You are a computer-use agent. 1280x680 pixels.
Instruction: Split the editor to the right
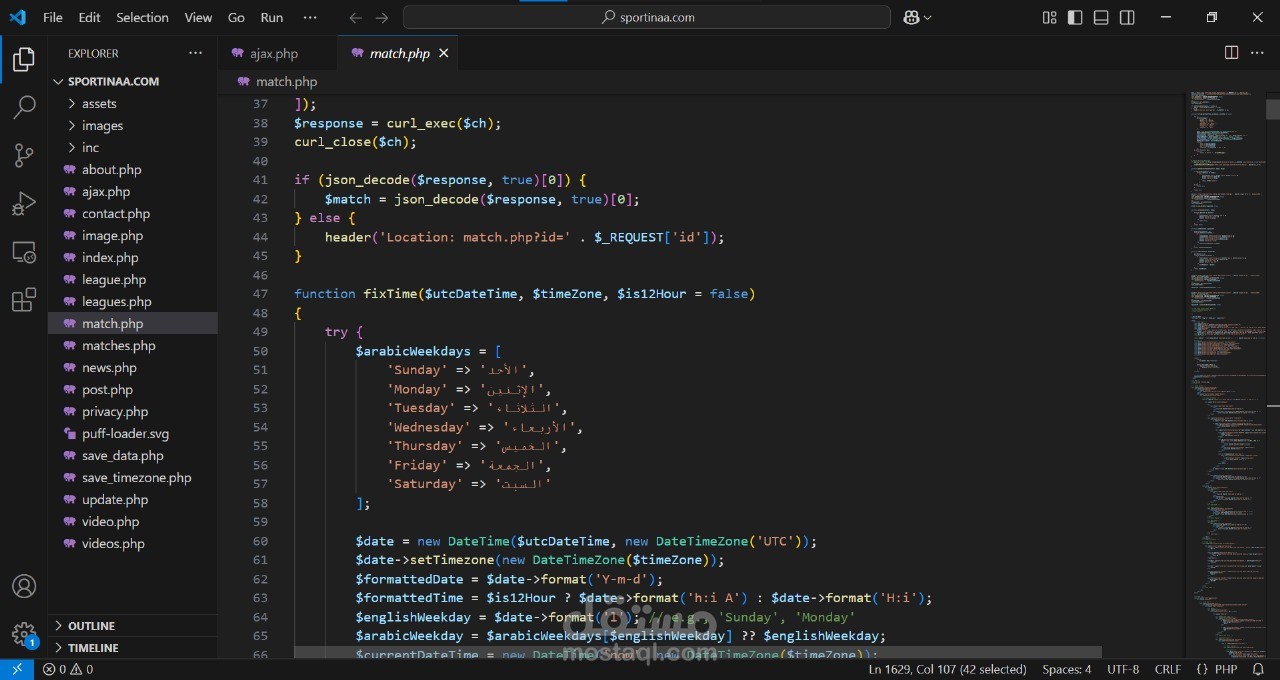point(1232,52)
